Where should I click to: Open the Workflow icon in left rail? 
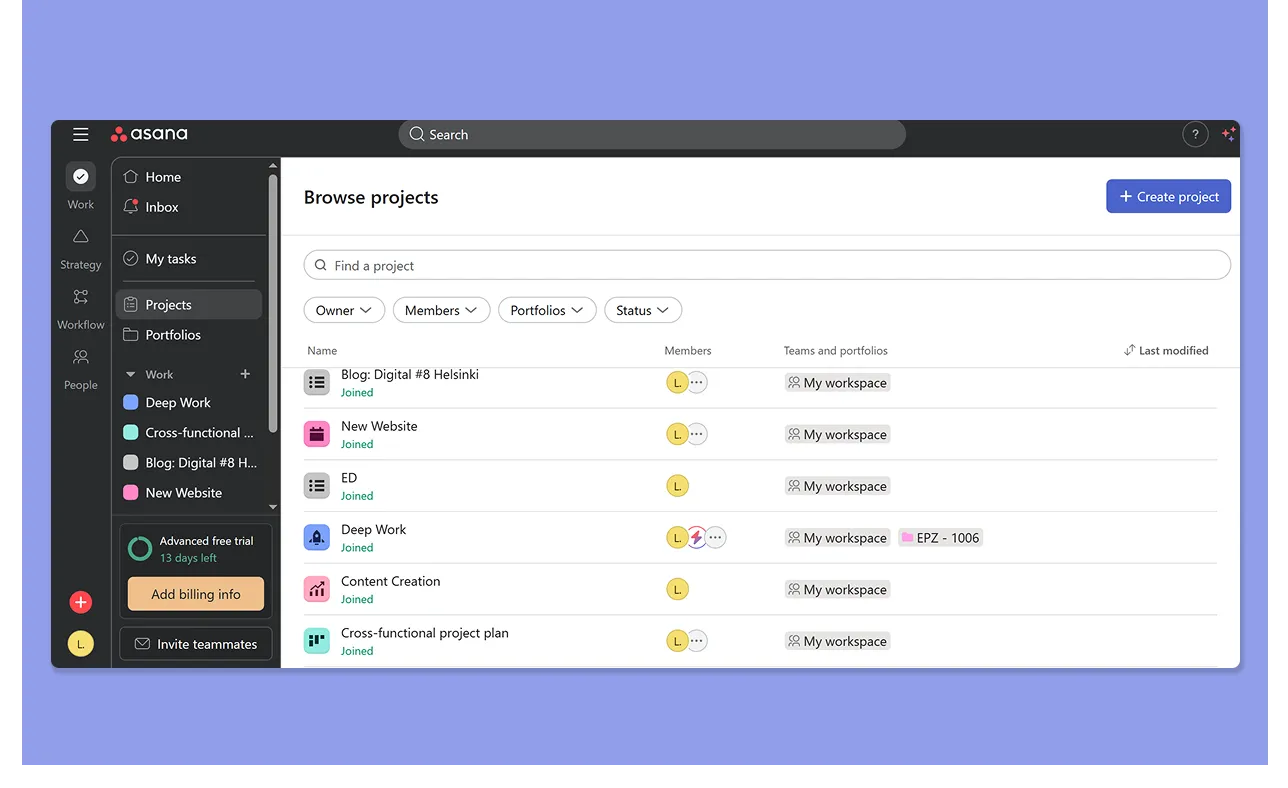pyautogui.click(x=80, y=297)
